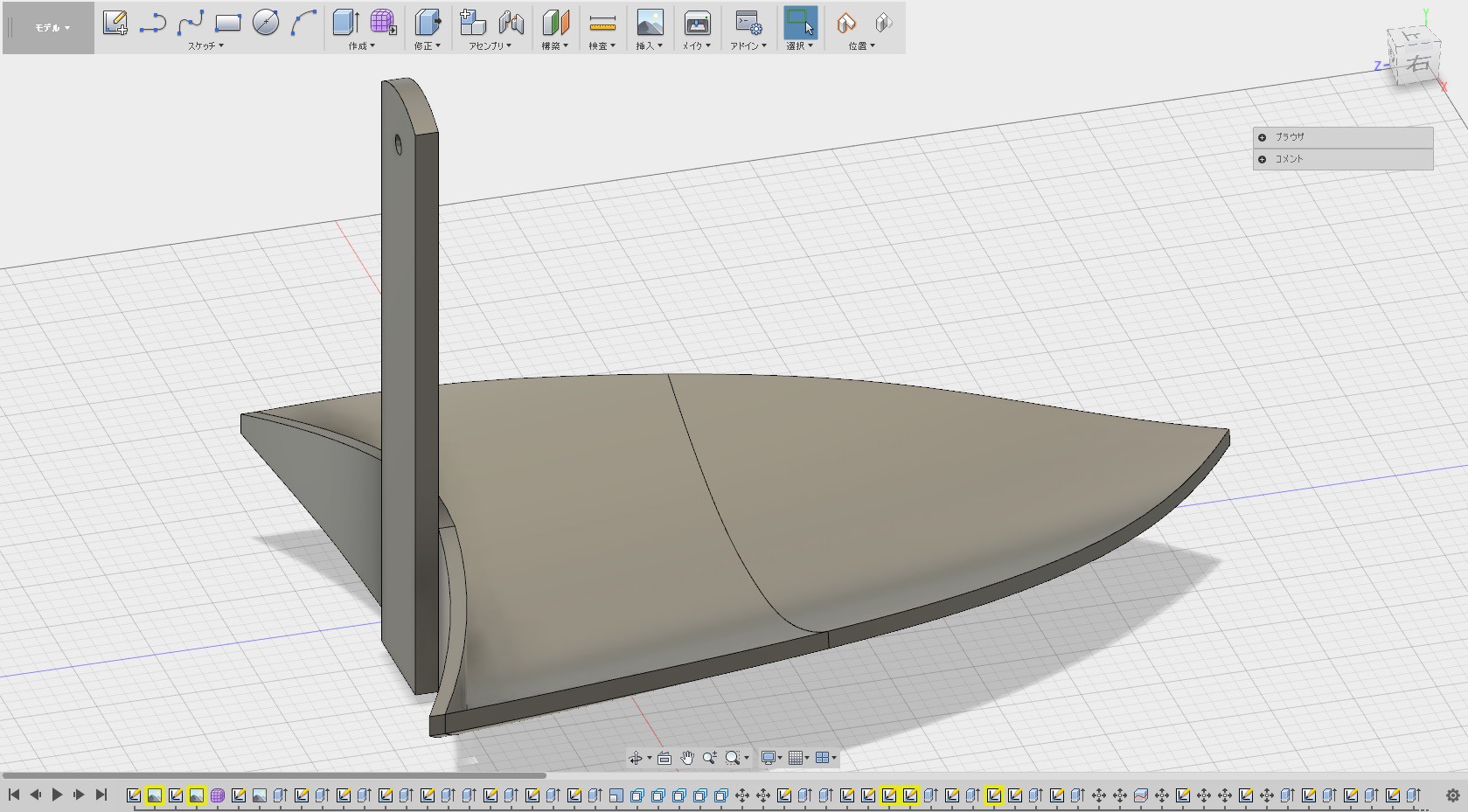Click the gray Revert Position icon
Viewport: 1468px width, 812px height.
883,23
